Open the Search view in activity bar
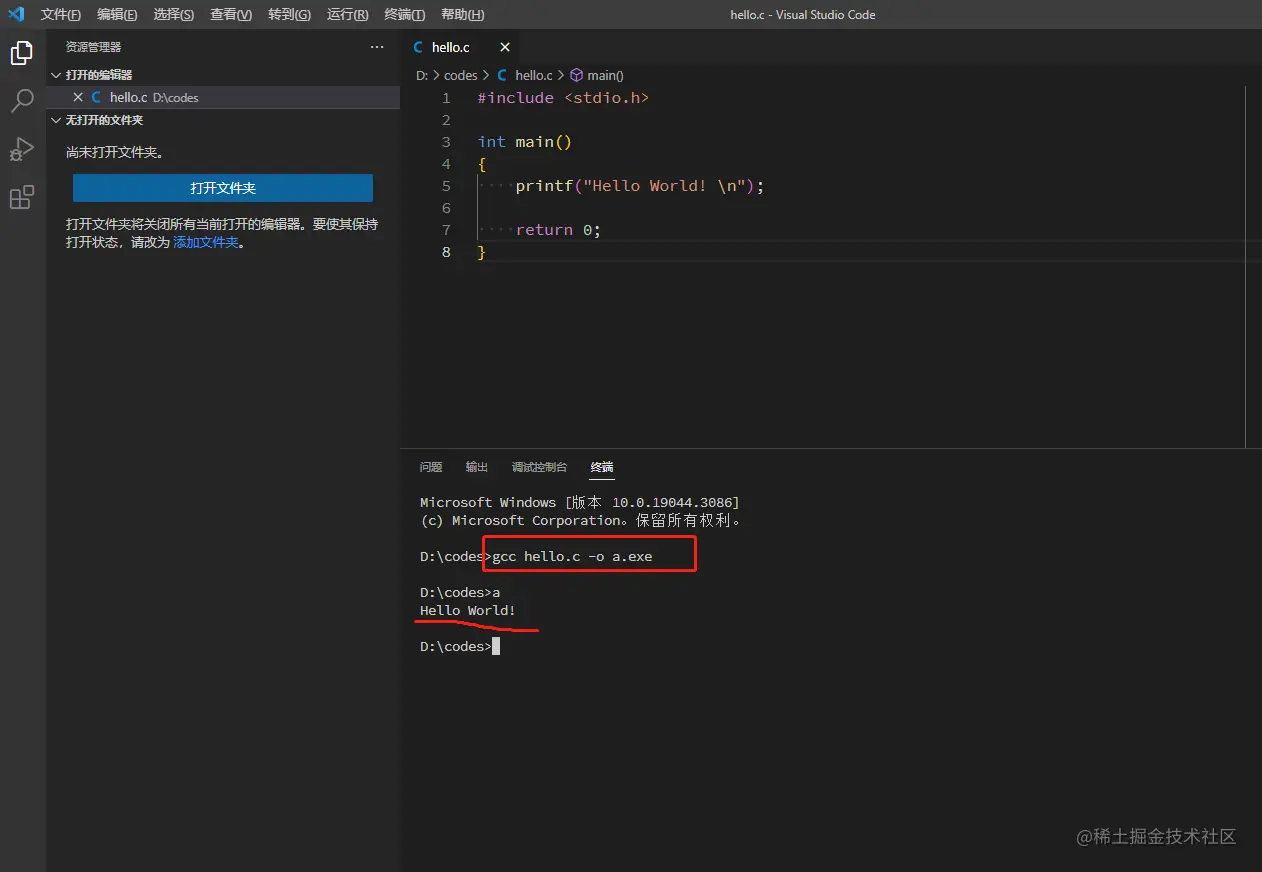 22,101
